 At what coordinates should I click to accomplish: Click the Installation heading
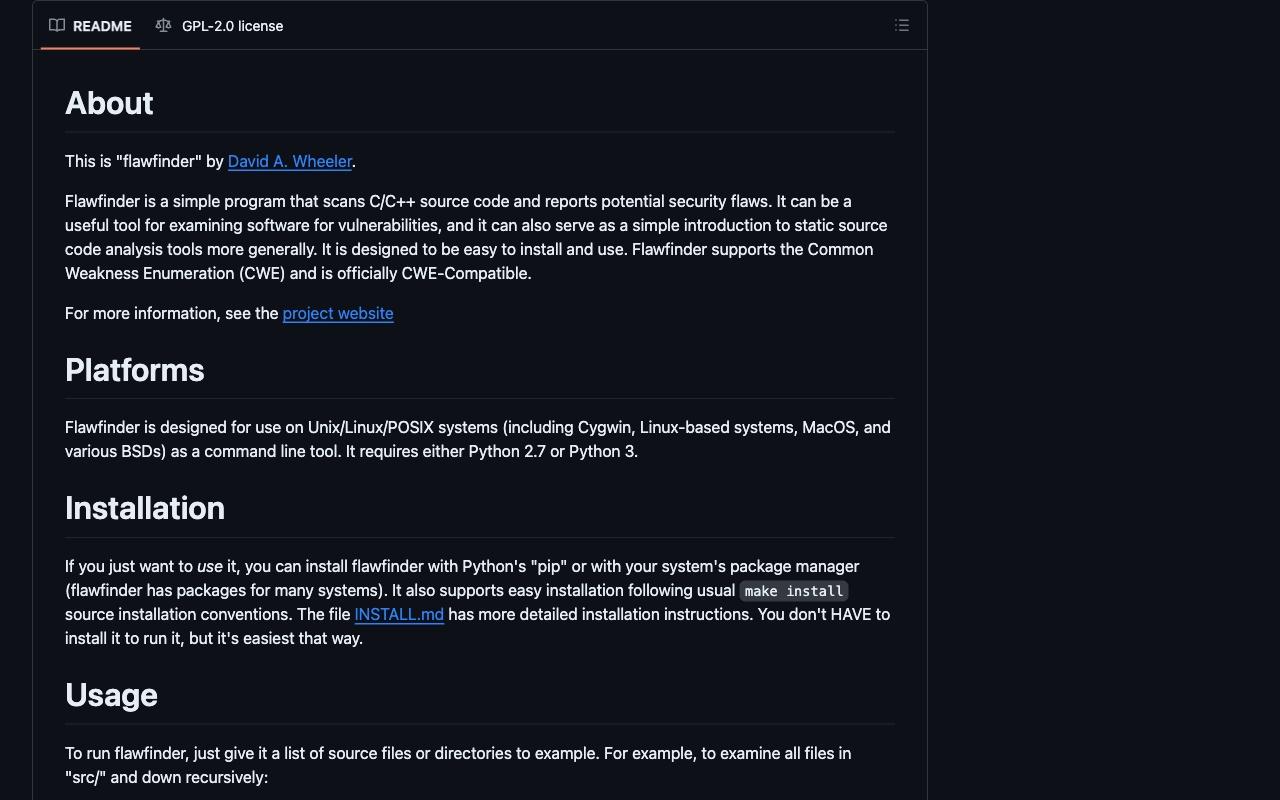145,508
